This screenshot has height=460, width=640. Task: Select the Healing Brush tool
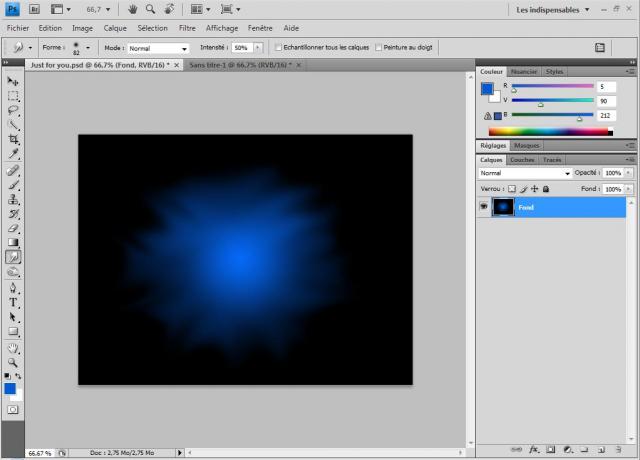(x=13, y=171)
